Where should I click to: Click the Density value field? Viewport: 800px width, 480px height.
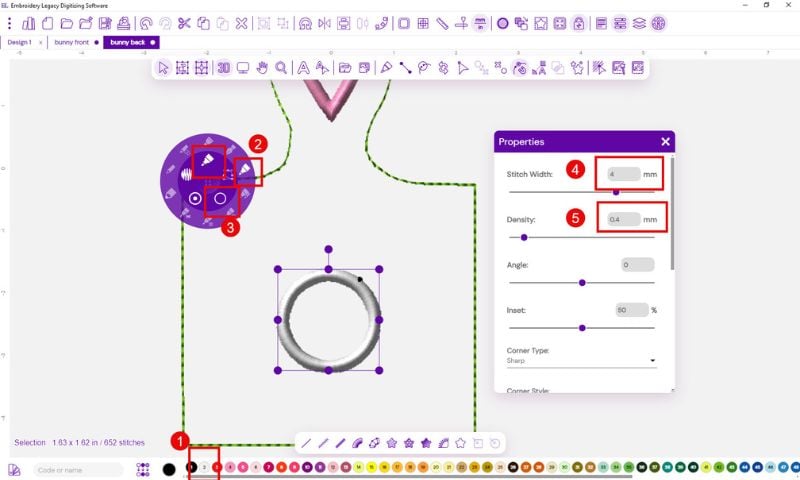click(618, 219)
